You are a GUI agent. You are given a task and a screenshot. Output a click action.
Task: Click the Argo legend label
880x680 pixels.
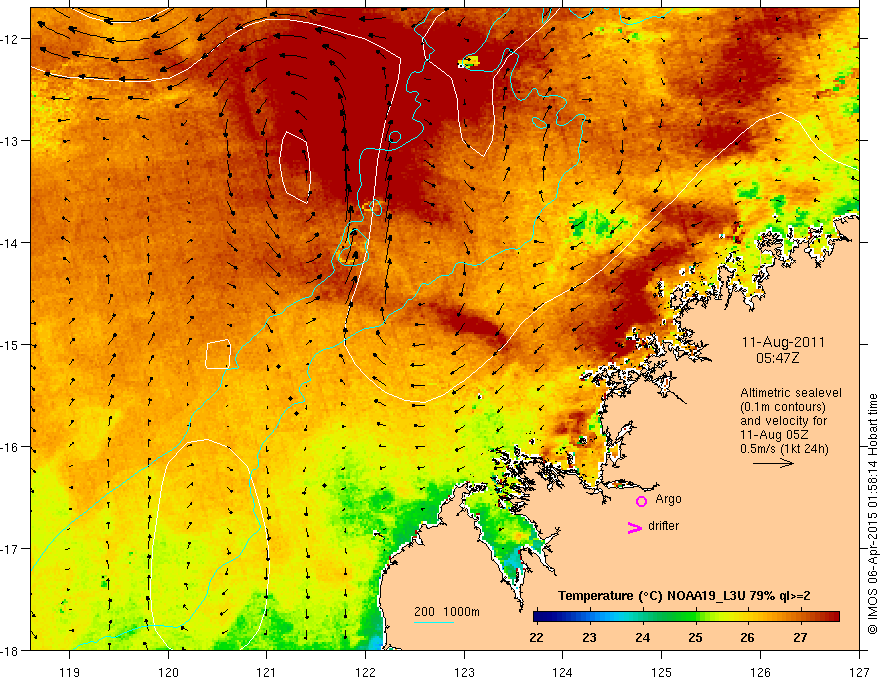click(668, 499)
